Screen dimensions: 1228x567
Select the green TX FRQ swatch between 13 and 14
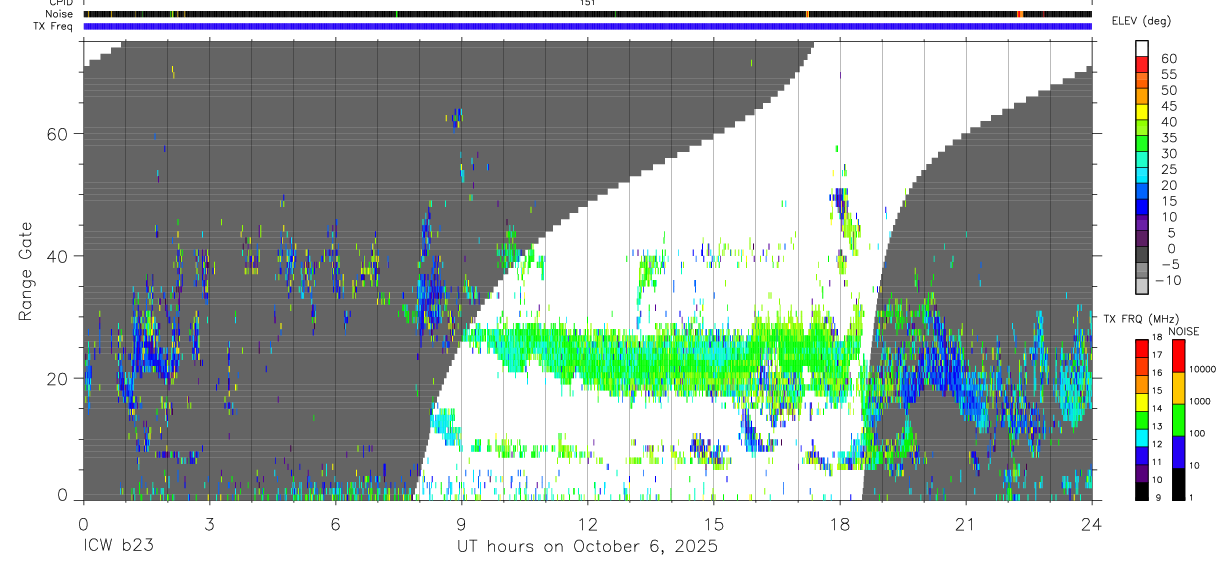point(1142,418)
